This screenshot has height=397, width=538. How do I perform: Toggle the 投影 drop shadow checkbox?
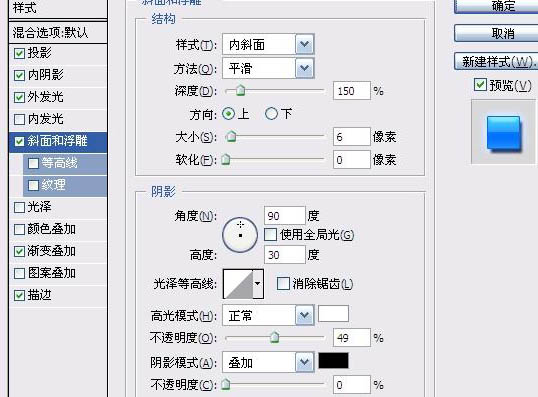click(x=19, y=53)
